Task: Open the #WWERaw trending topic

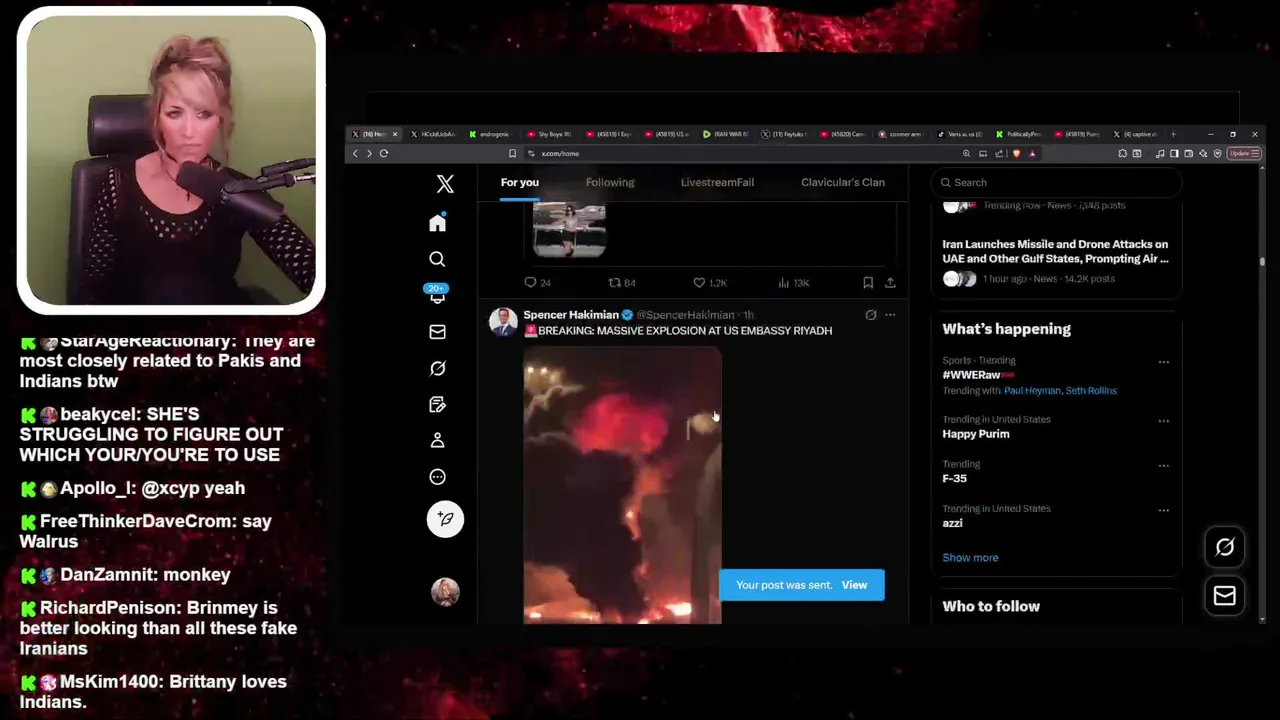Action: click(971, 375)
